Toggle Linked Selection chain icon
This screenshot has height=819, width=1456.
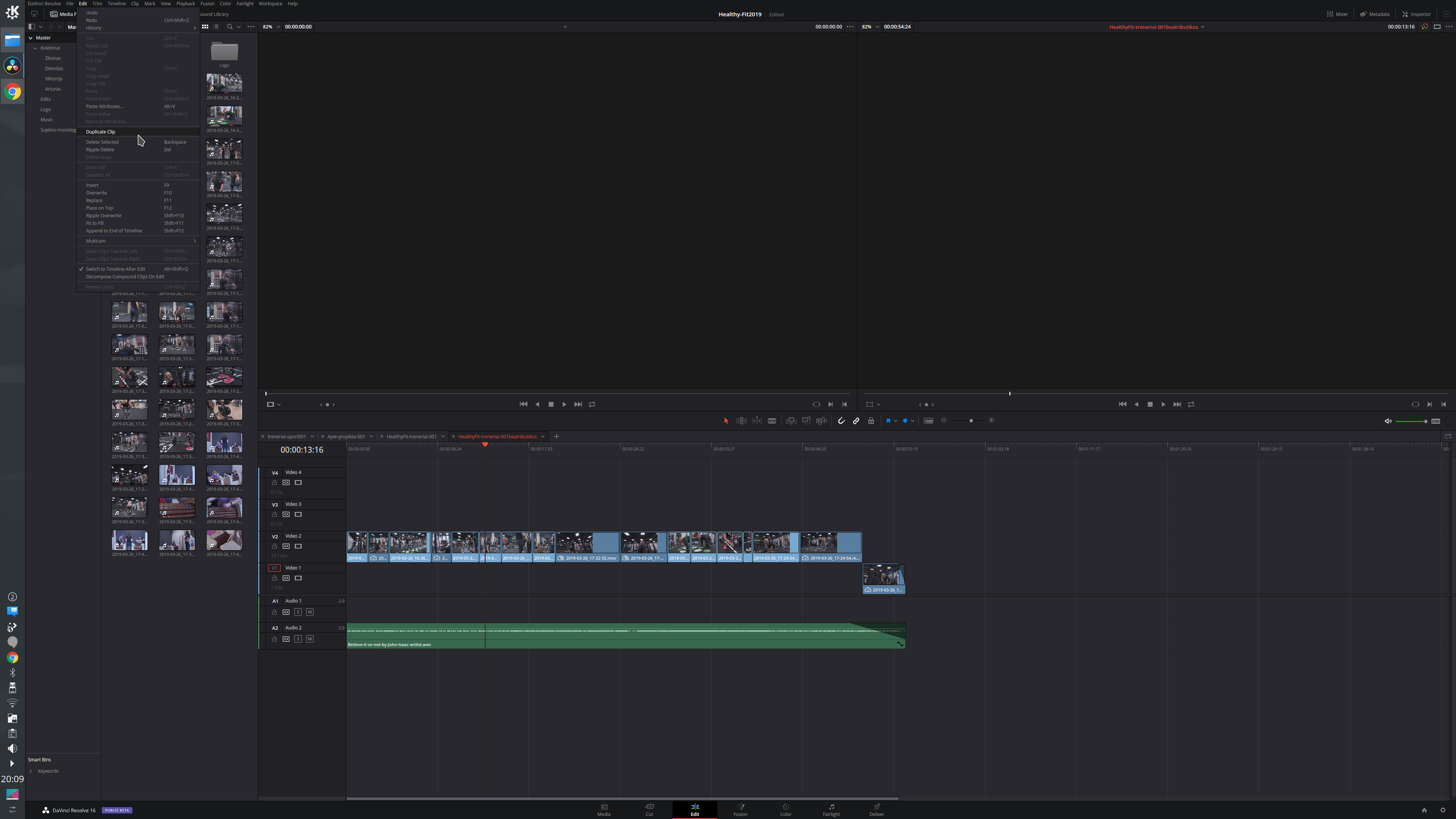click(856, 420)
